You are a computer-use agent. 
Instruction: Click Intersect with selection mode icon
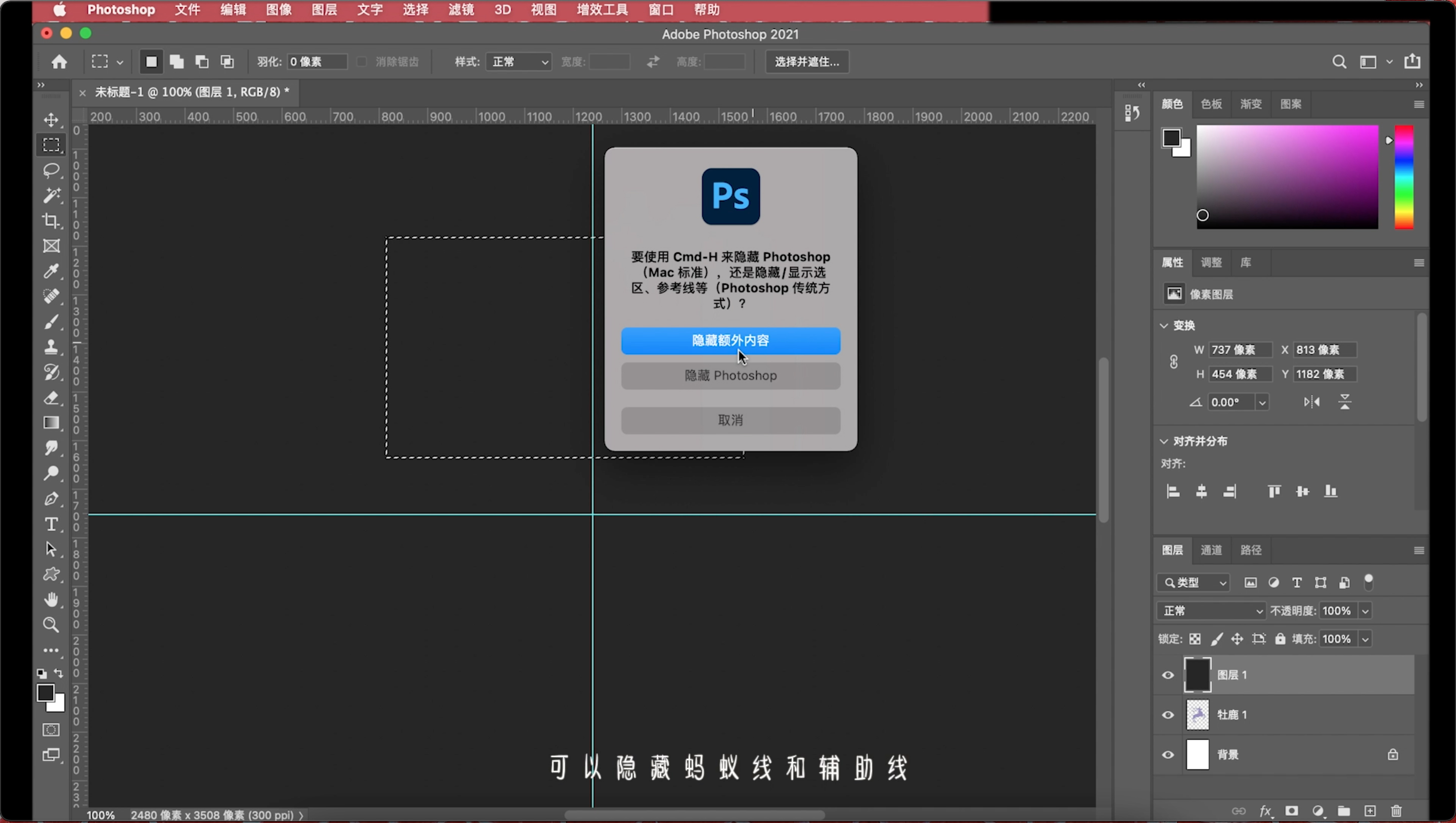click(227, 62)
